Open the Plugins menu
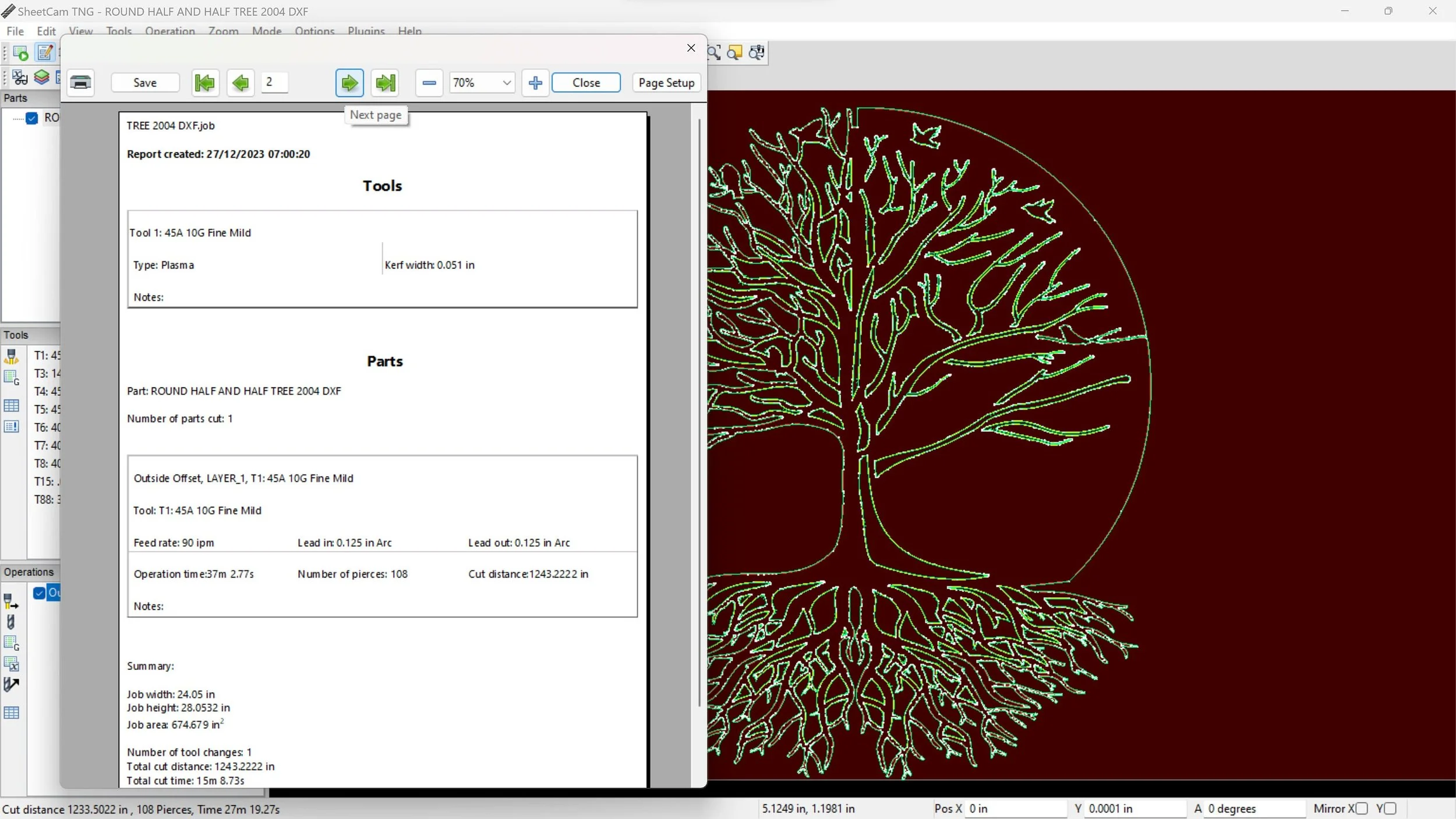 366,31
